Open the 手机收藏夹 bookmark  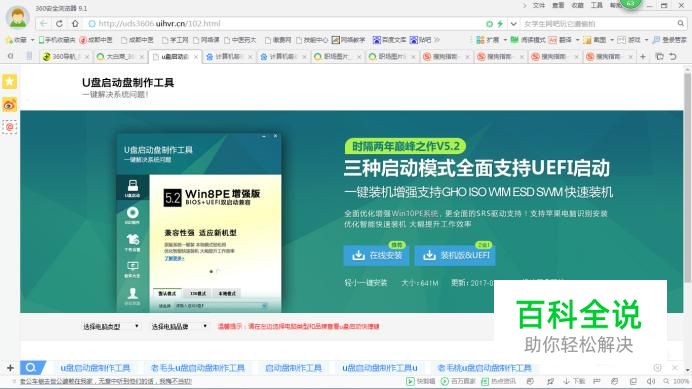57,40
